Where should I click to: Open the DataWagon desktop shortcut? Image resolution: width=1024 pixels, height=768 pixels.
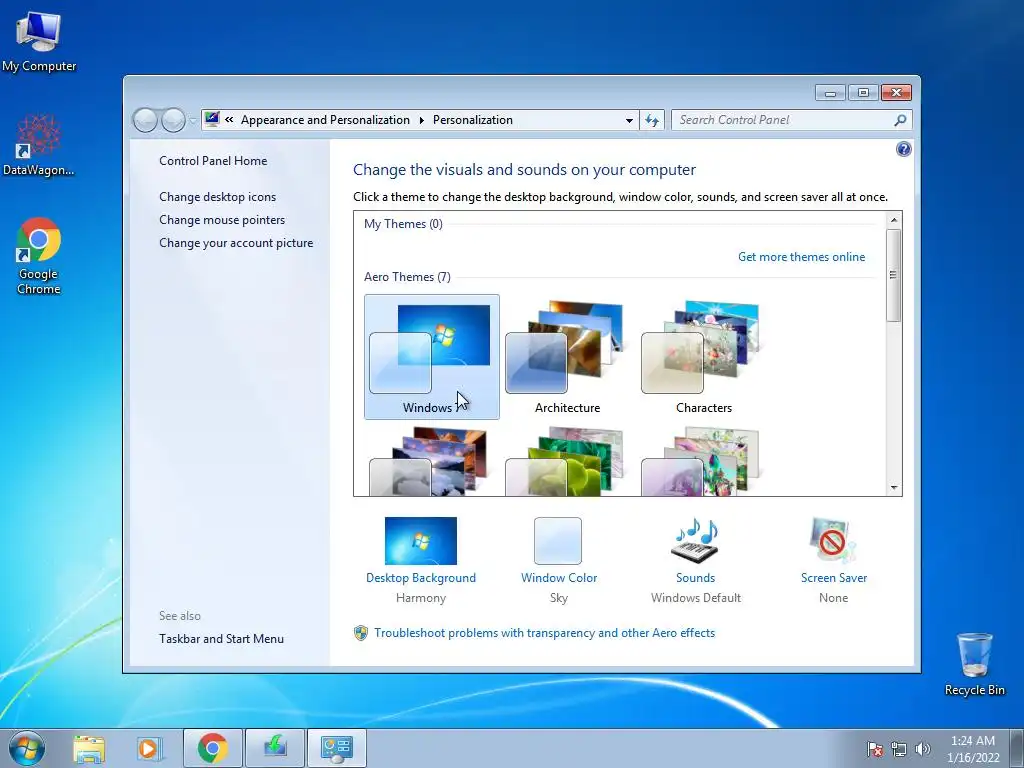click(39, 145)
